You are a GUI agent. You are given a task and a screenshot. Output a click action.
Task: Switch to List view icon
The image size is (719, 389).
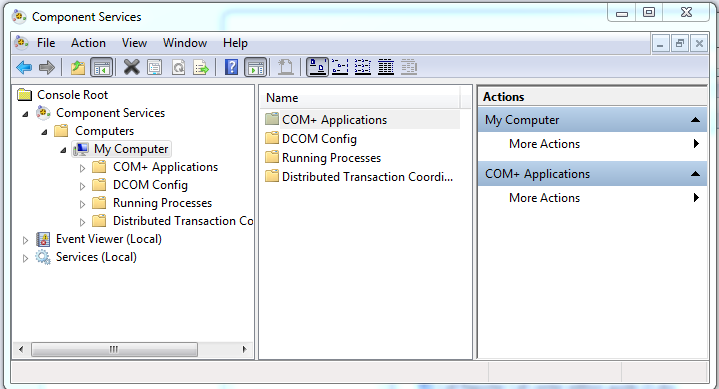pyautogui.click(x=363, y=67)
